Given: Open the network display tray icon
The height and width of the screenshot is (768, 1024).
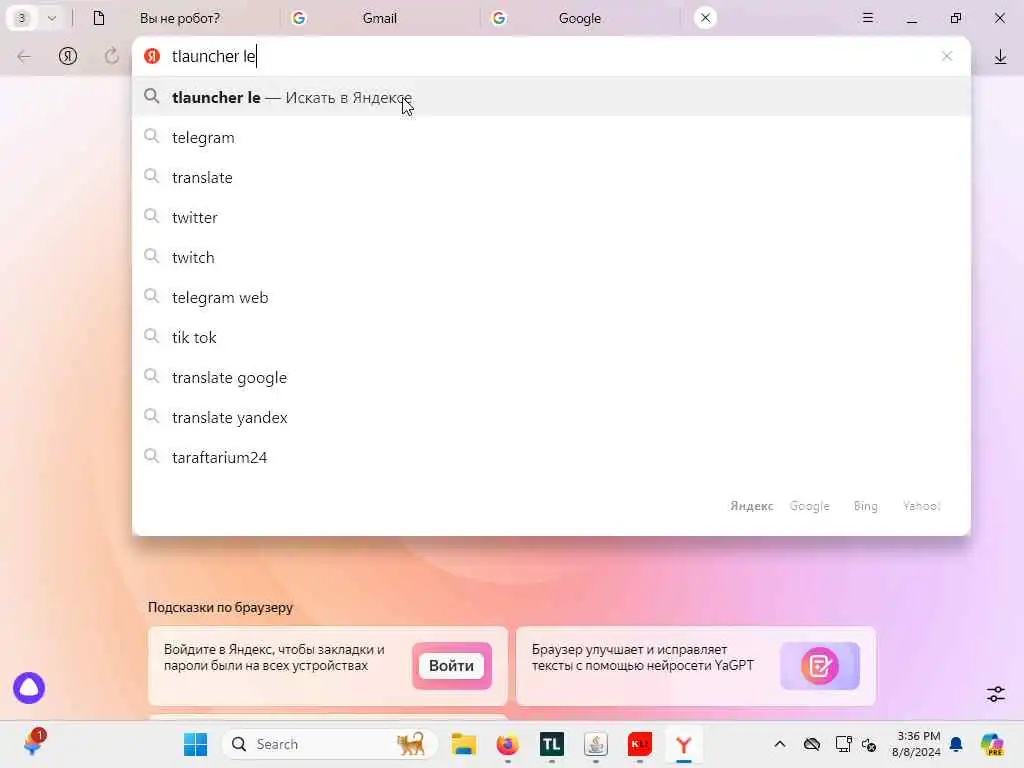Looking at the screenshot, I should point(843,744).
